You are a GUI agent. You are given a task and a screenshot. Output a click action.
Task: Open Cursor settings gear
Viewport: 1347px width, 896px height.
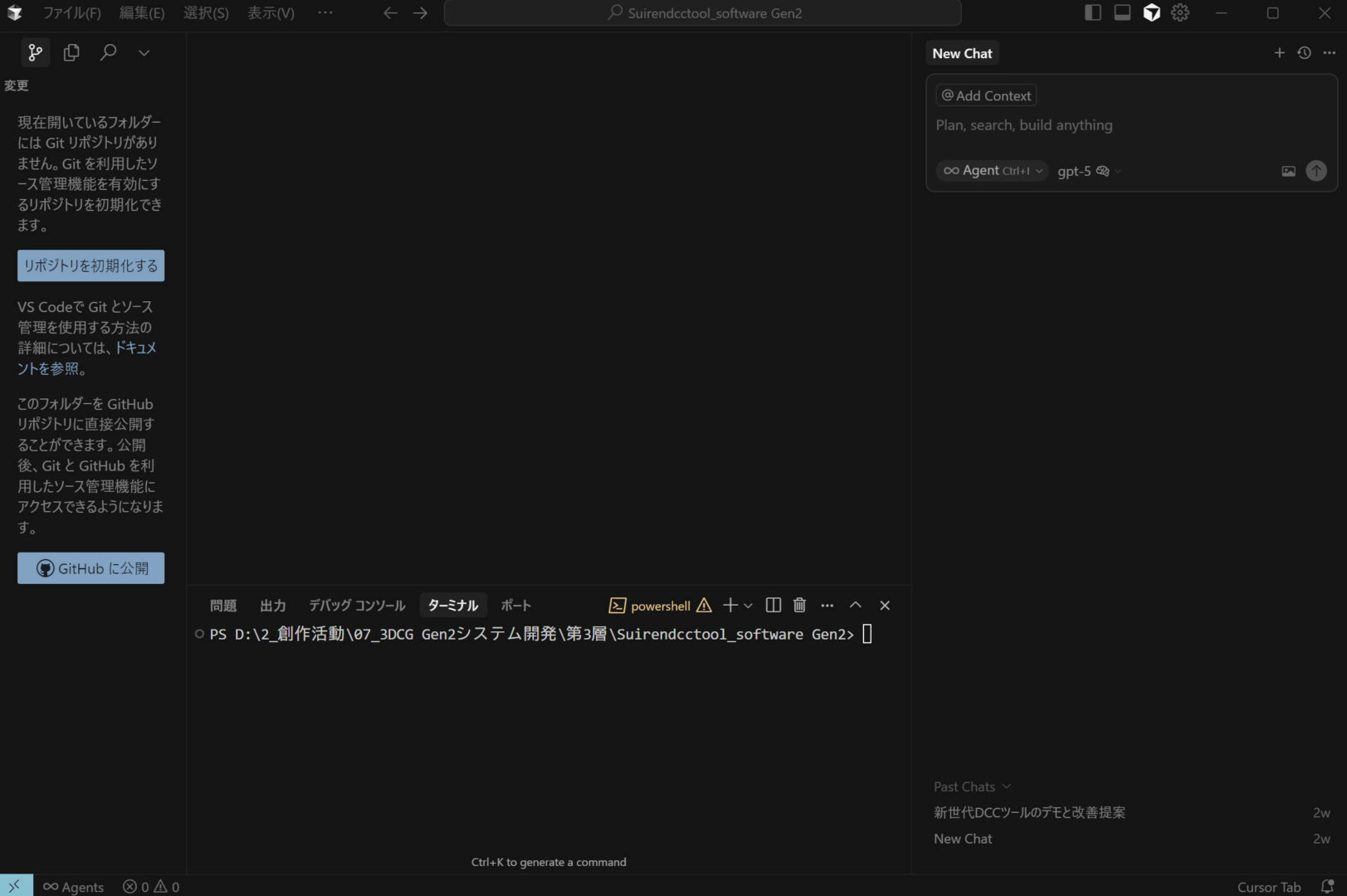(1180, 12)
